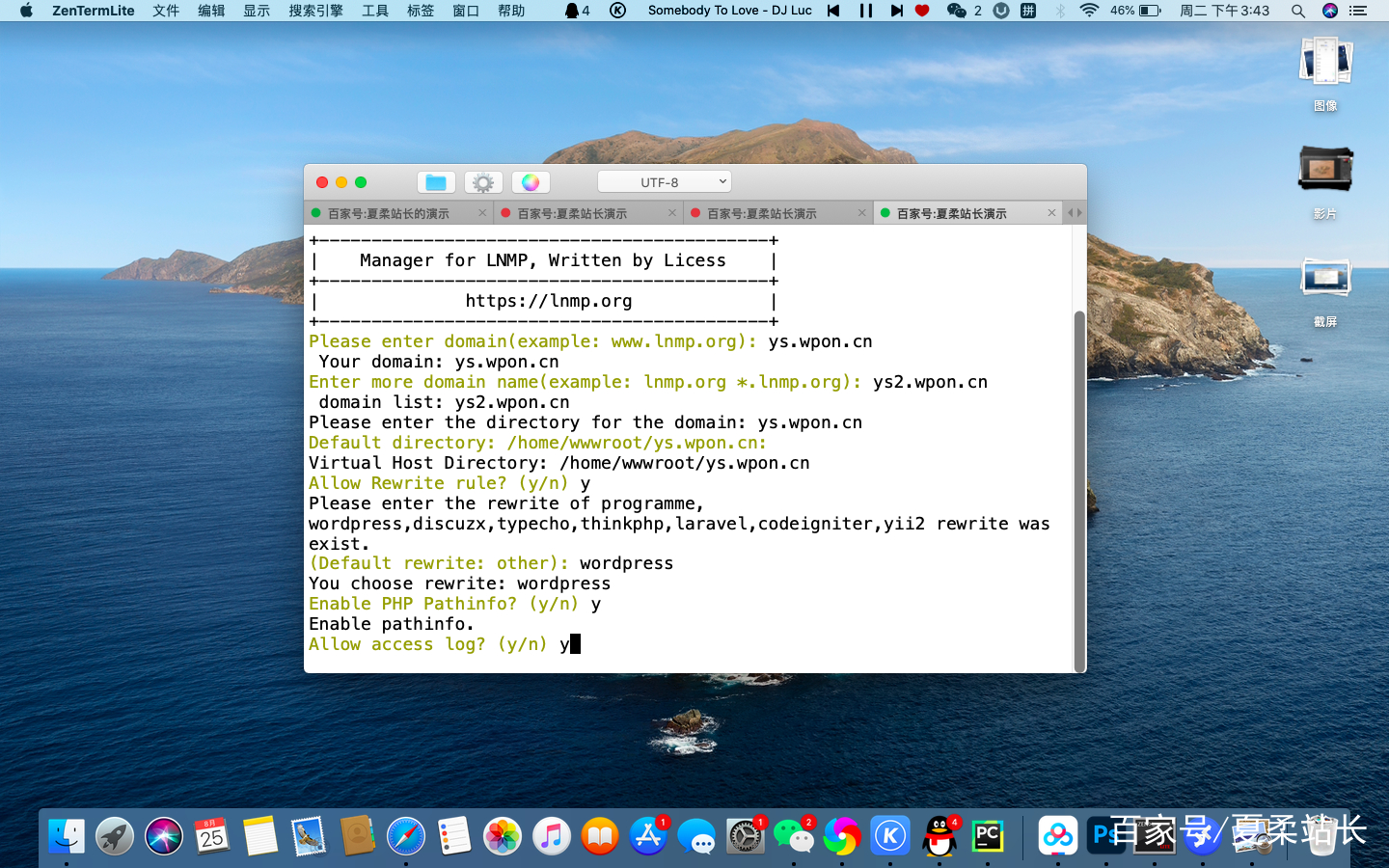The image size is (1389, 868).
Task: Close the third terminal tab
Action: pyautogui.click(x=862, y=213)
